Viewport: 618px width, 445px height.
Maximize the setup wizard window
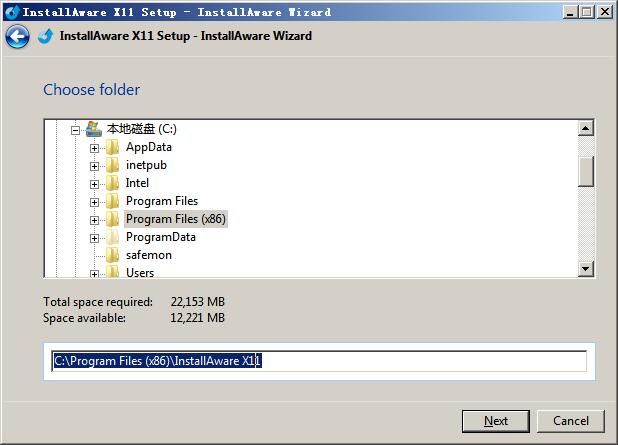[x=587, y=12]
